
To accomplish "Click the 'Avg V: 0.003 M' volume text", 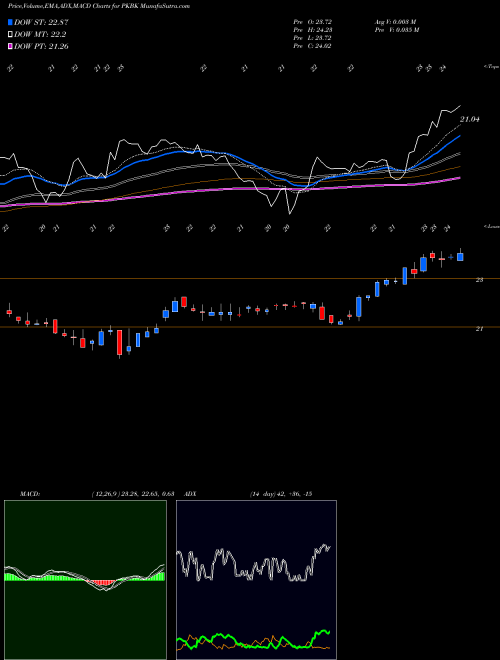I will (x=395, y=21).
